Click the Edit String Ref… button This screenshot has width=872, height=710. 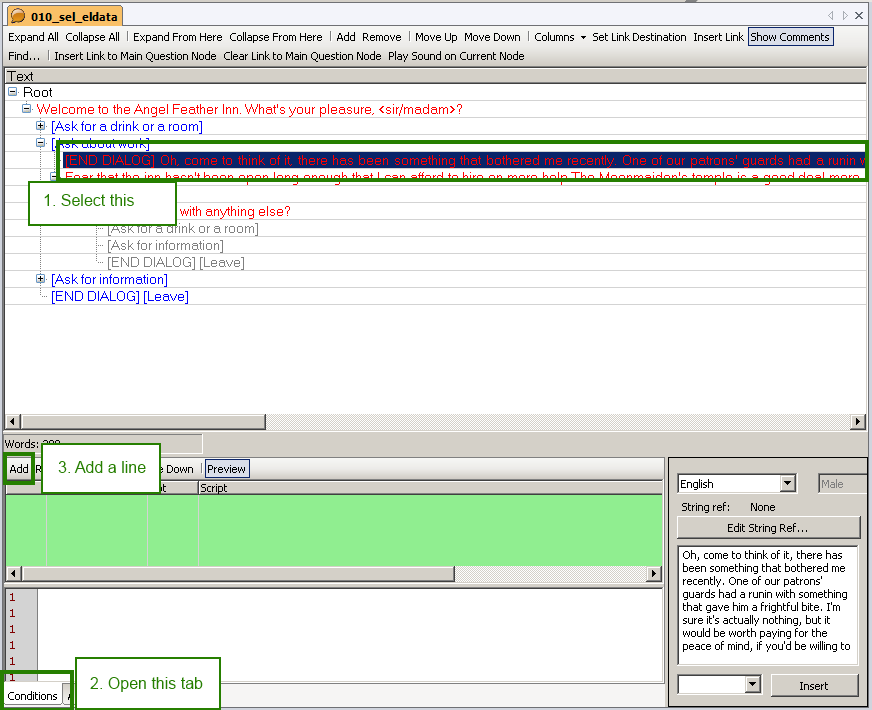click(x=768, y=528)
